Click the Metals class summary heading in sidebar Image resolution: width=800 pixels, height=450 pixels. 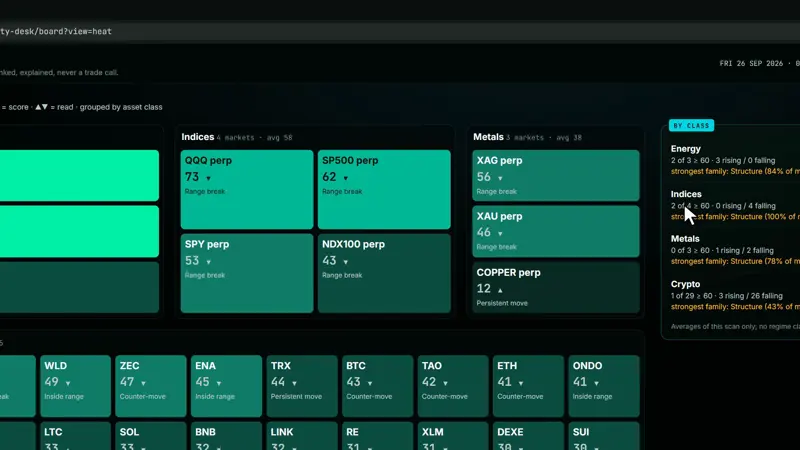coord(685,239)
